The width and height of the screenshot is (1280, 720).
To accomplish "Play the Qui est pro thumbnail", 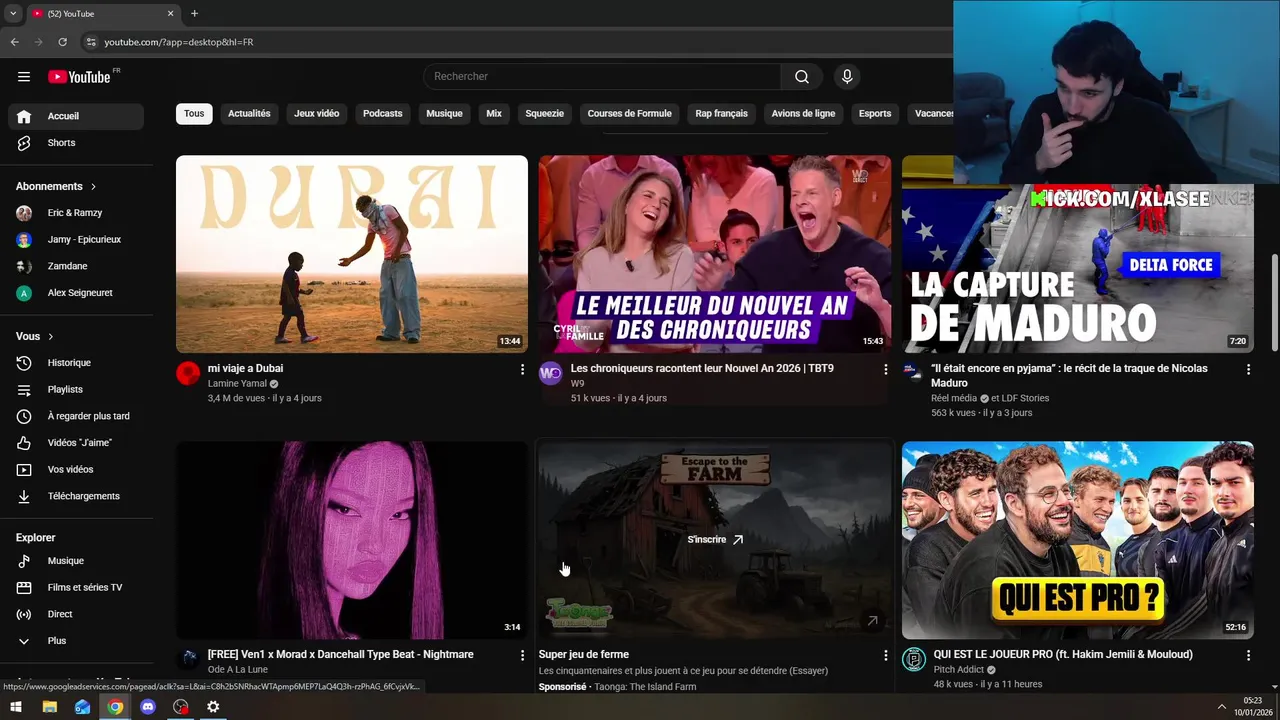I will pos(1078,540).
